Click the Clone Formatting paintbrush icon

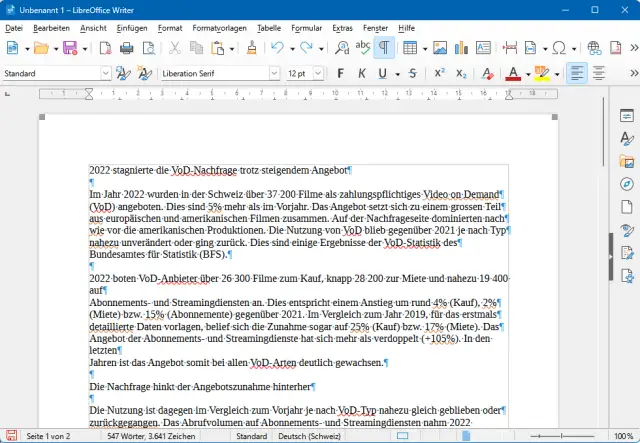252,47
